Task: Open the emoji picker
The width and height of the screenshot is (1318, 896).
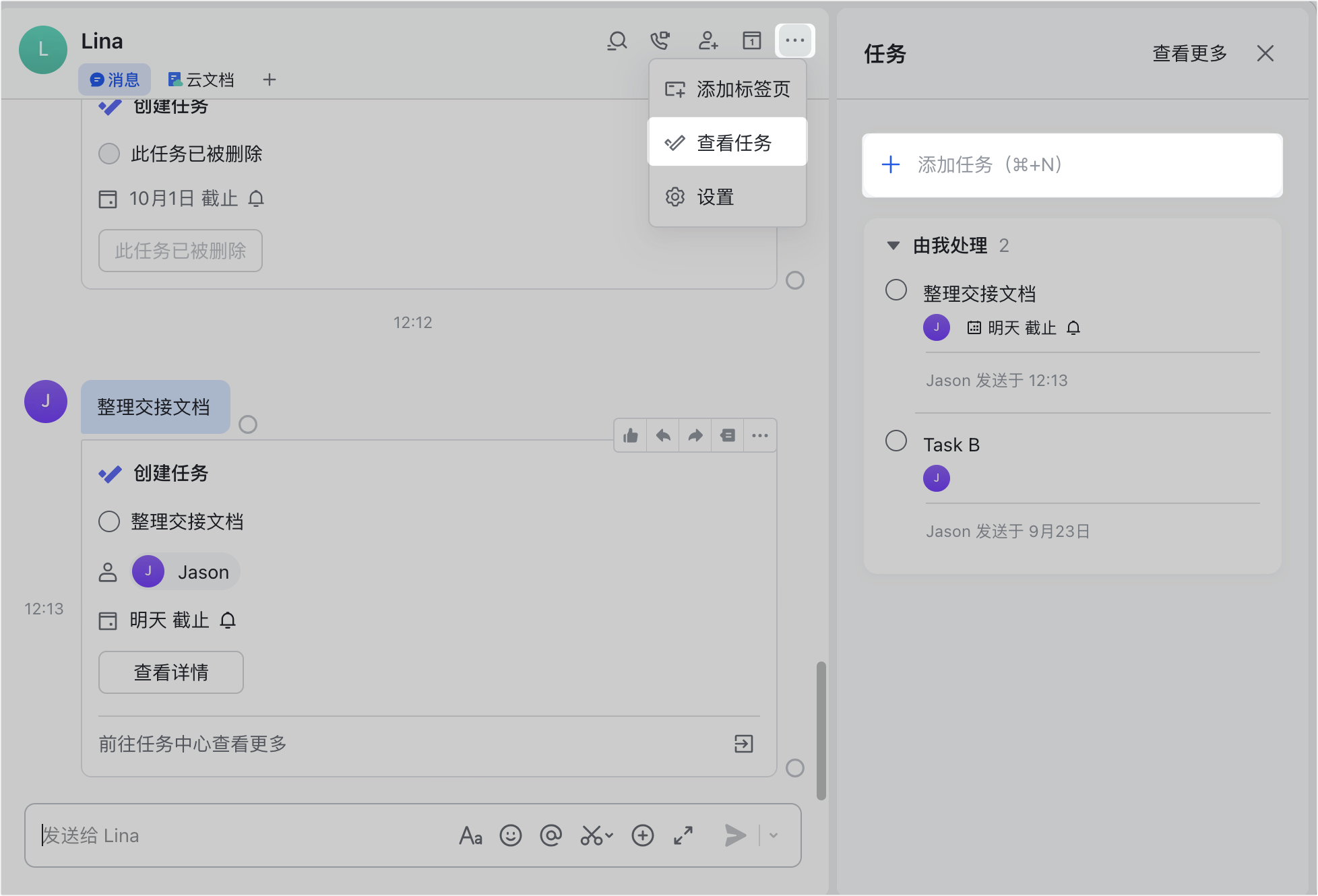Action: [511, 836]
